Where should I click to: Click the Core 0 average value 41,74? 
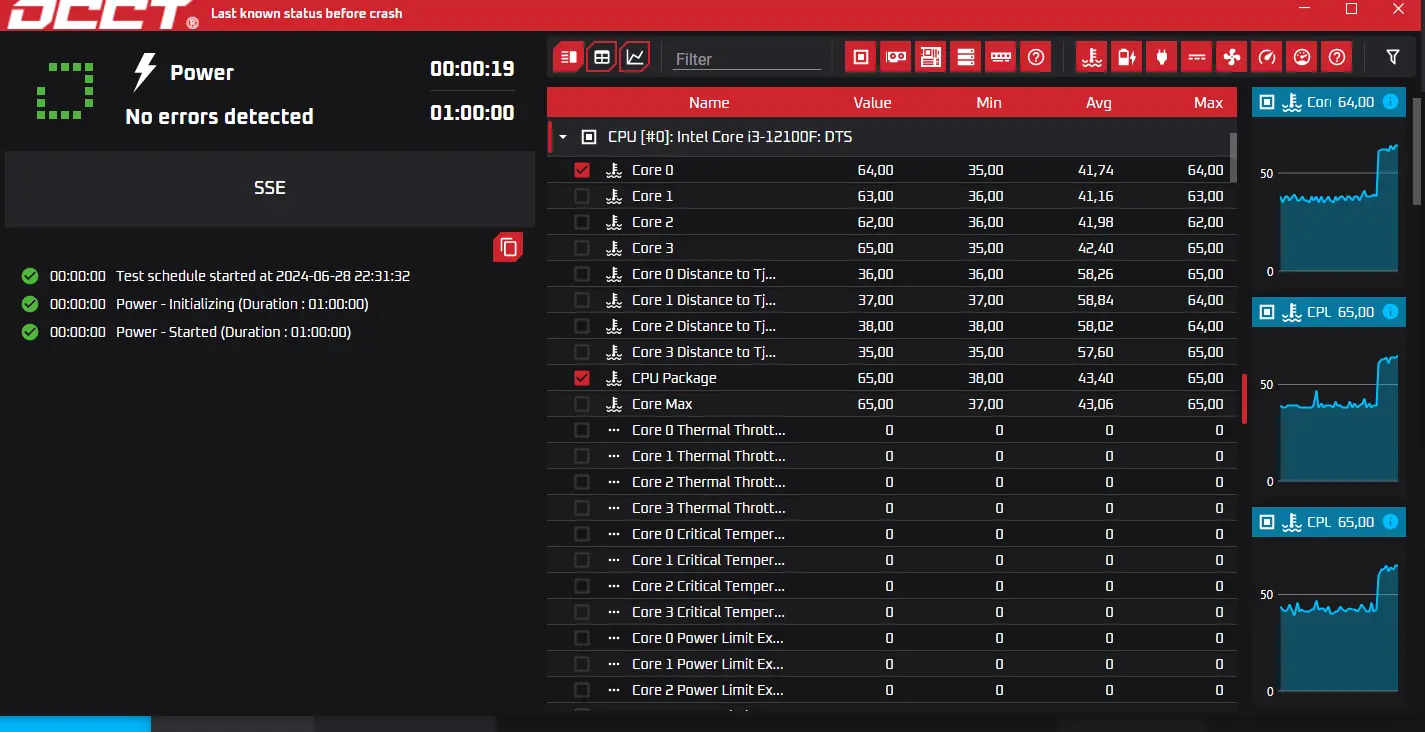[x=1095, y=170]
